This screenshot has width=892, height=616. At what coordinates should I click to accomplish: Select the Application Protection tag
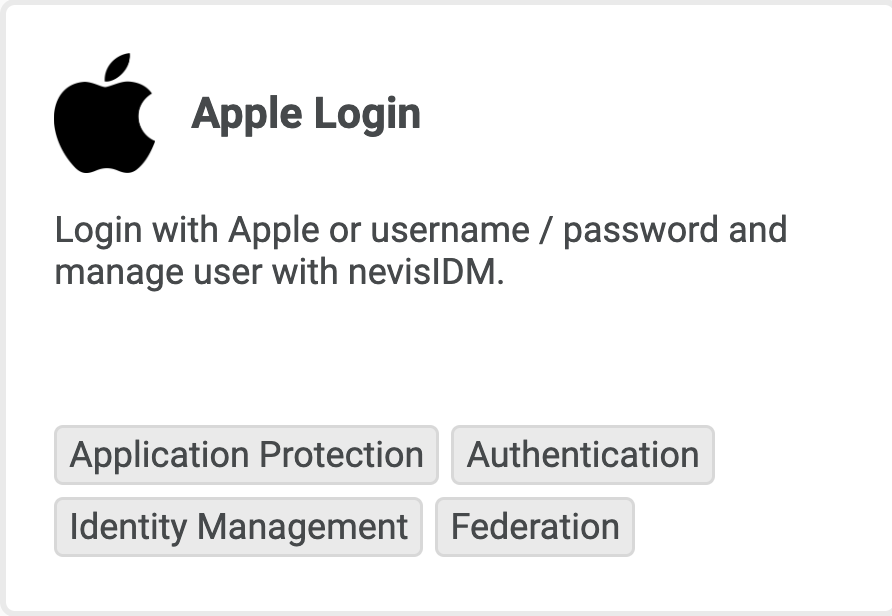tap(246, 455)
